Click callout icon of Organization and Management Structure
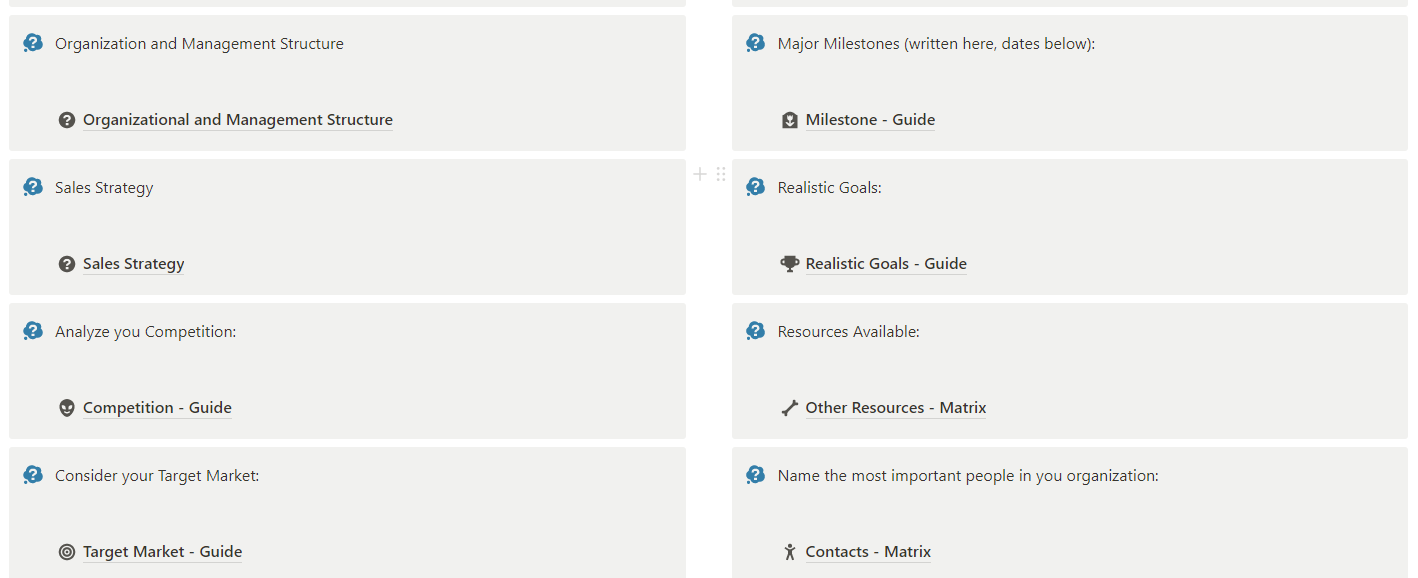Image resolution: width=1418 pixels, height=578 pixels. [33, 43]
